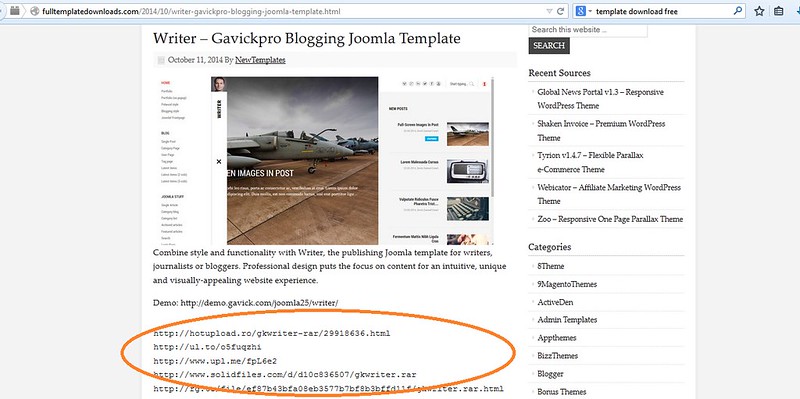The height and width of the screenshot is (399, 800).
Task: Open 'Webicator – Affiliate Marketing WordPress Theme' link
Action: (x=609, y=194)
